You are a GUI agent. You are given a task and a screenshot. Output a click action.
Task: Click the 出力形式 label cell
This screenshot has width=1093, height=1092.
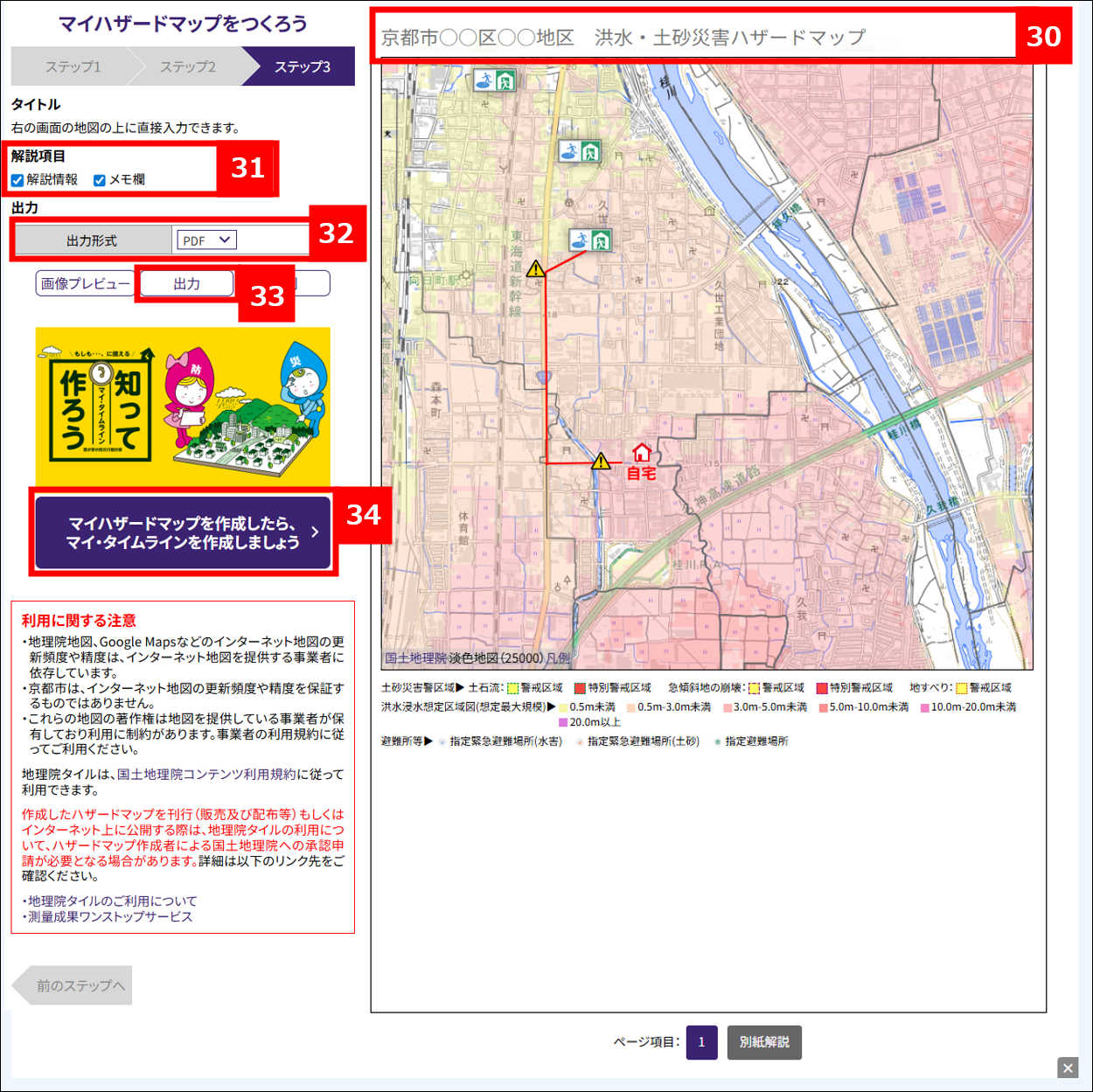pyautogui.click(x=93, y=240)
